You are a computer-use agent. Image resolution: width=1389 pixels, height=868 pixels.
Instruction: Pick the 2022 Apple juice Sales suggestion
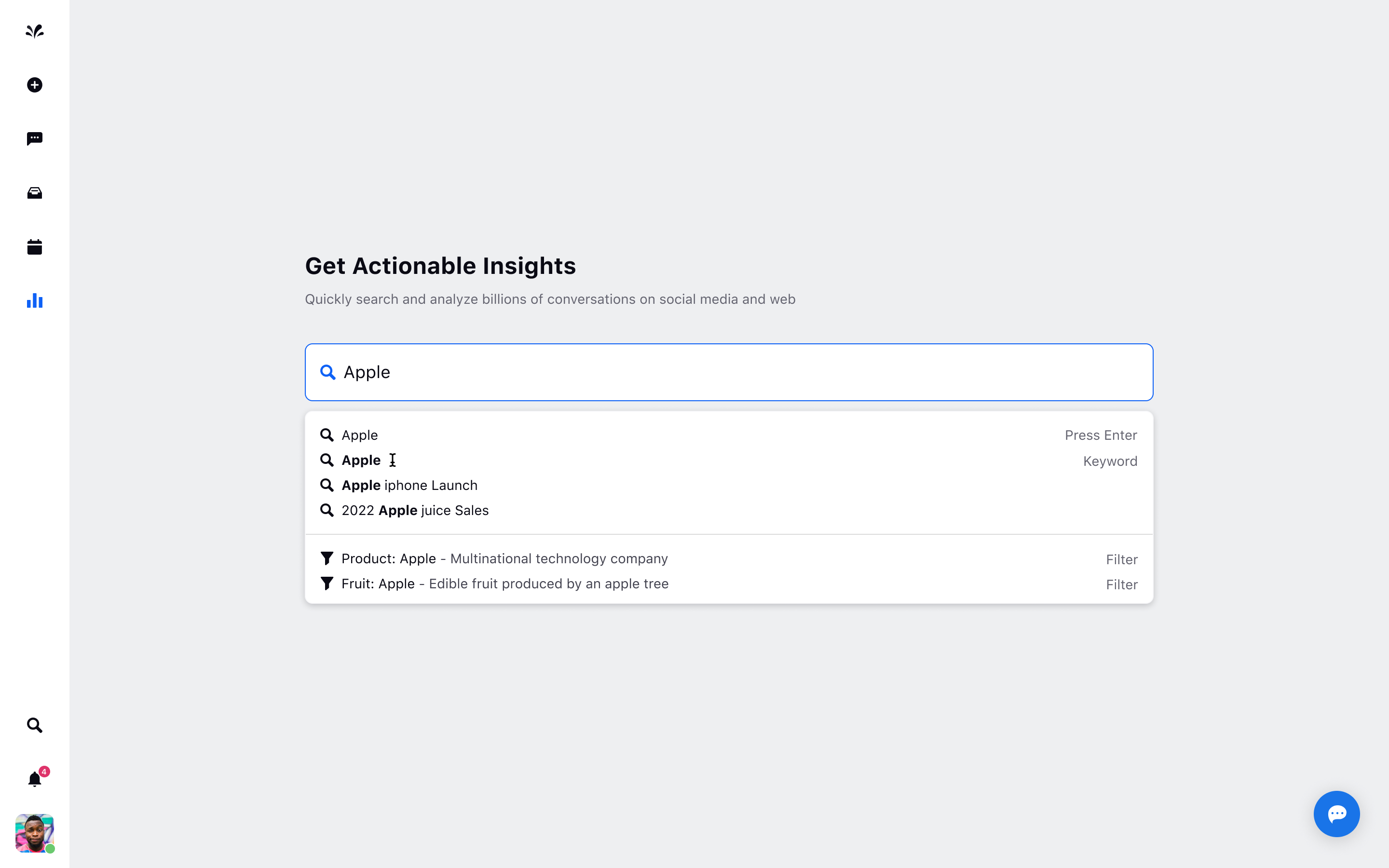click(415, 510)
